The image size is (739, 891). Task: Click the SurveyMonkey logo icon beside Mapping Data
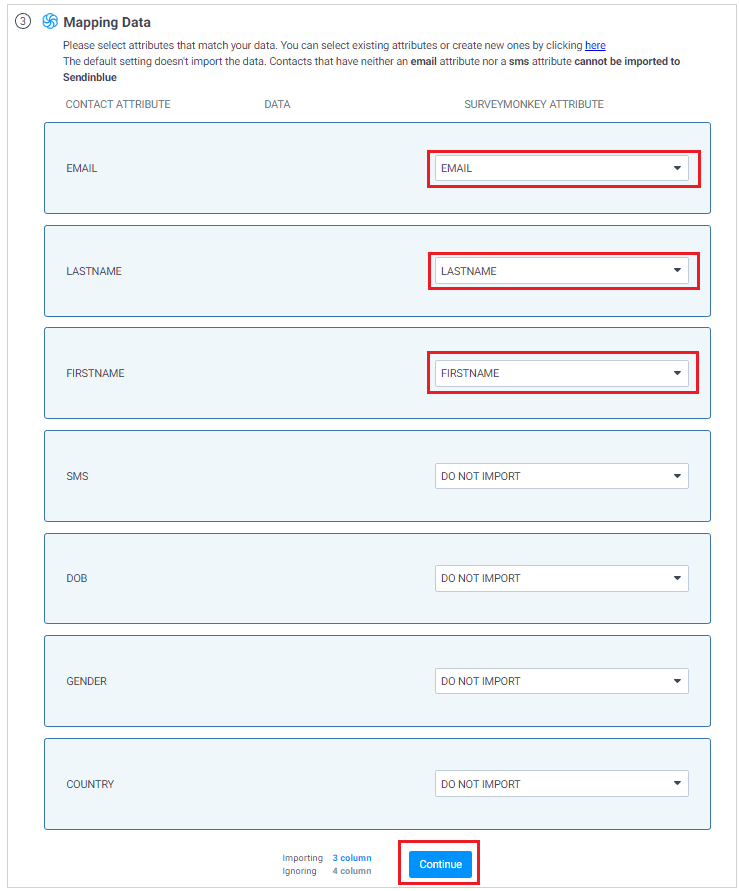click(49, 22)
